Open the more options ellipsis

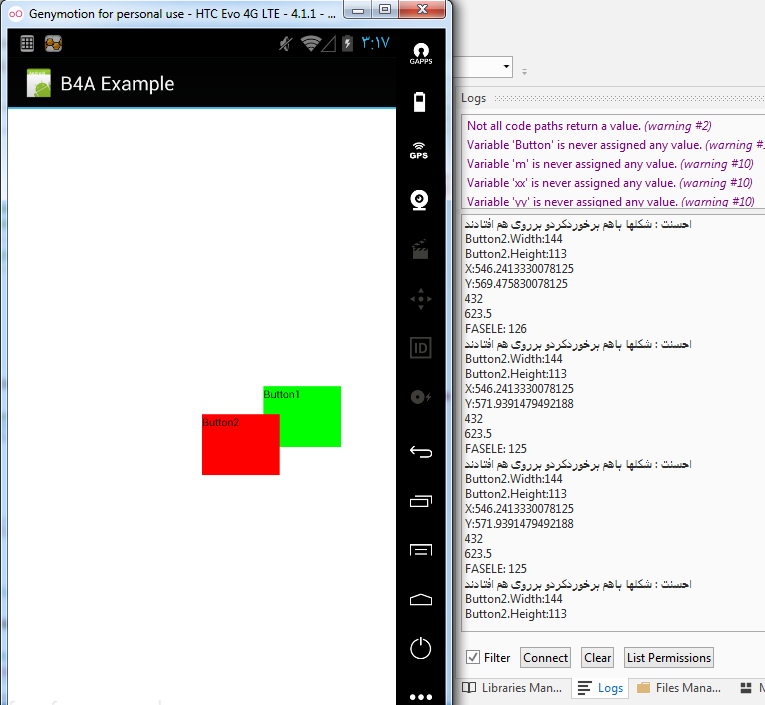click(x=420, y=696)
